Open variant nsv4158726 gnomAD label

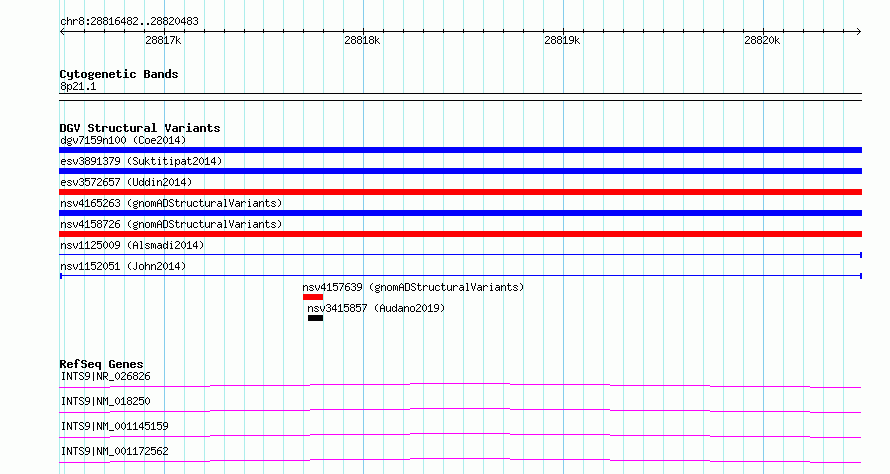point(171,224)
